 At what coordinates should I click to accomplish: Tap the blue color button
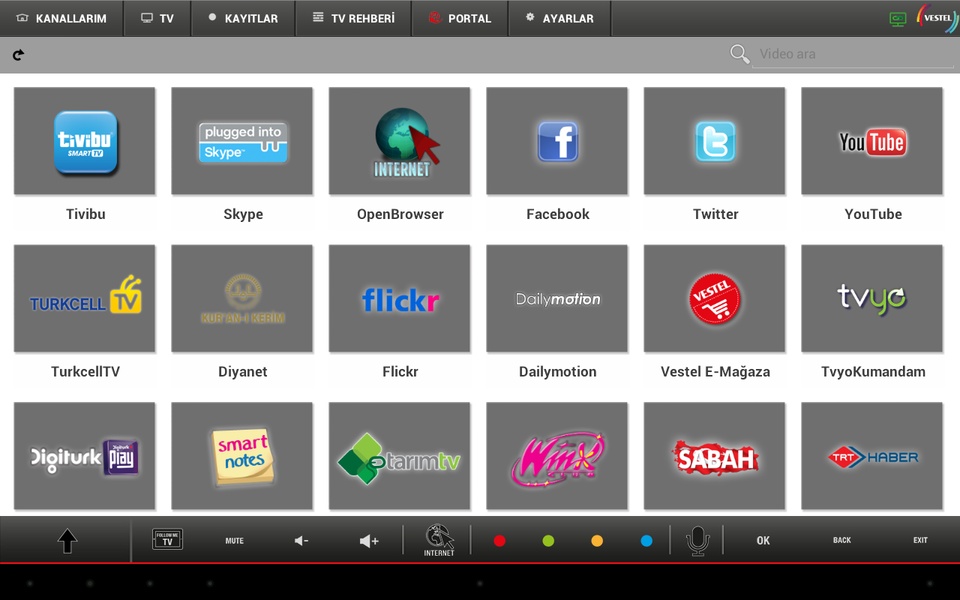tap(647, 541)
